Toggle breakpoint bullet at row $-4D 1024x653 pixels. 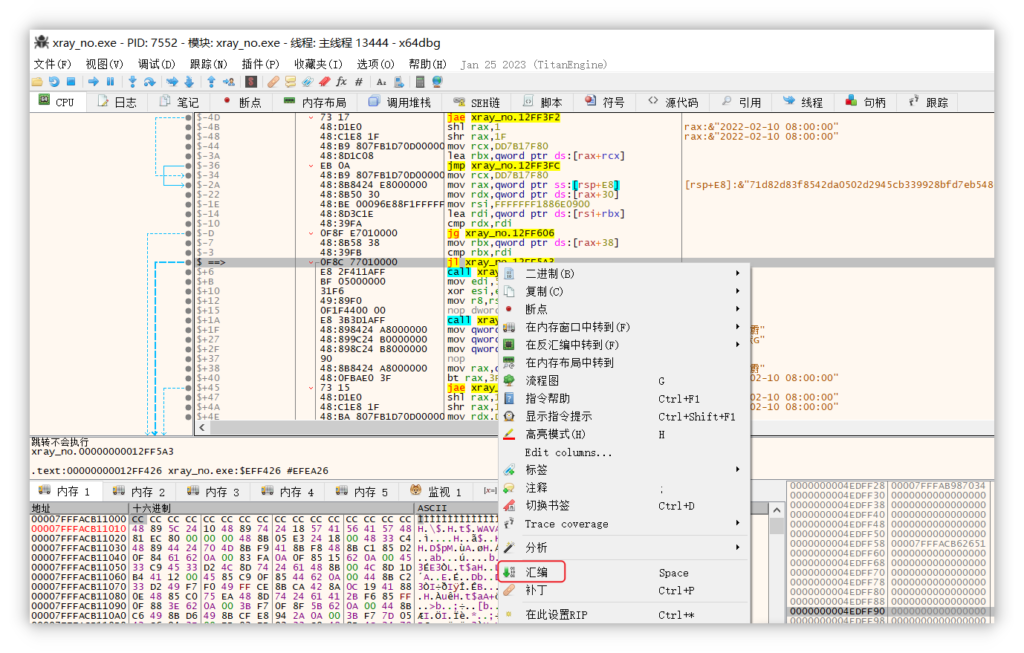point(189,118)
